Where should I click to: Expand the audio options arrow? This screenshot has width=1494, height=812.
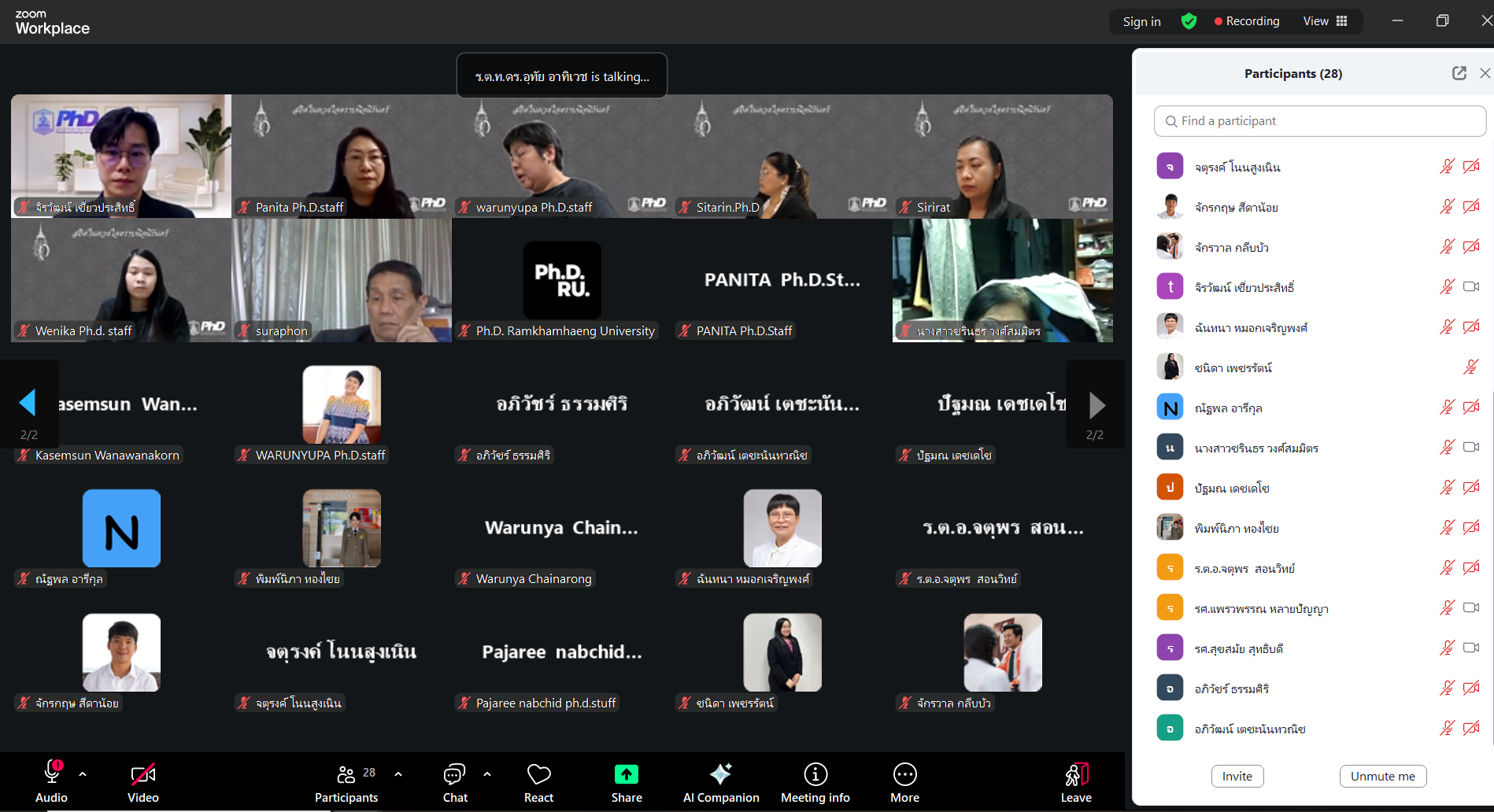click(x=83, y=774)
